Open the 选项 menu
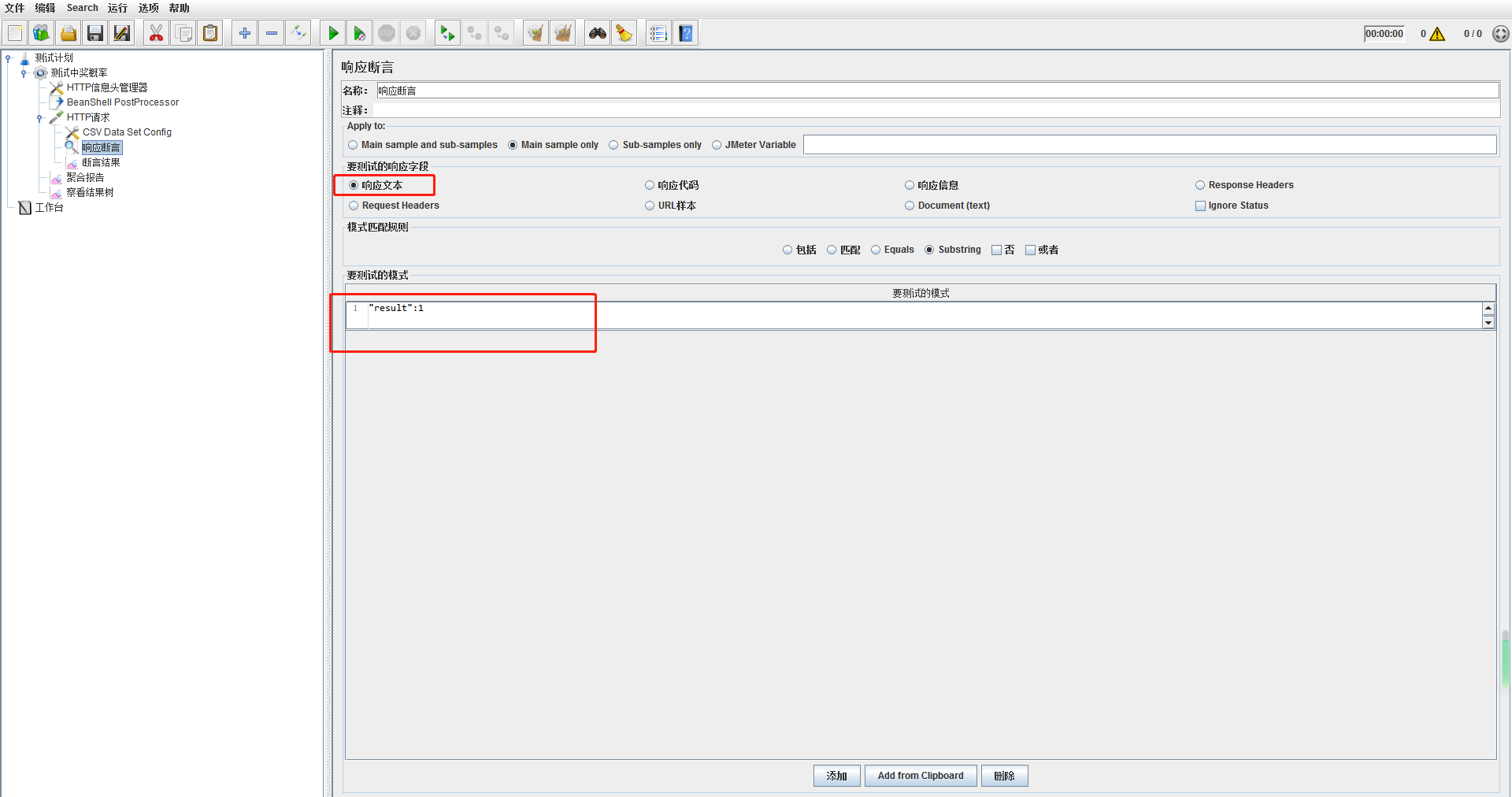This screenshot has height=797, width=1512. 148,8
